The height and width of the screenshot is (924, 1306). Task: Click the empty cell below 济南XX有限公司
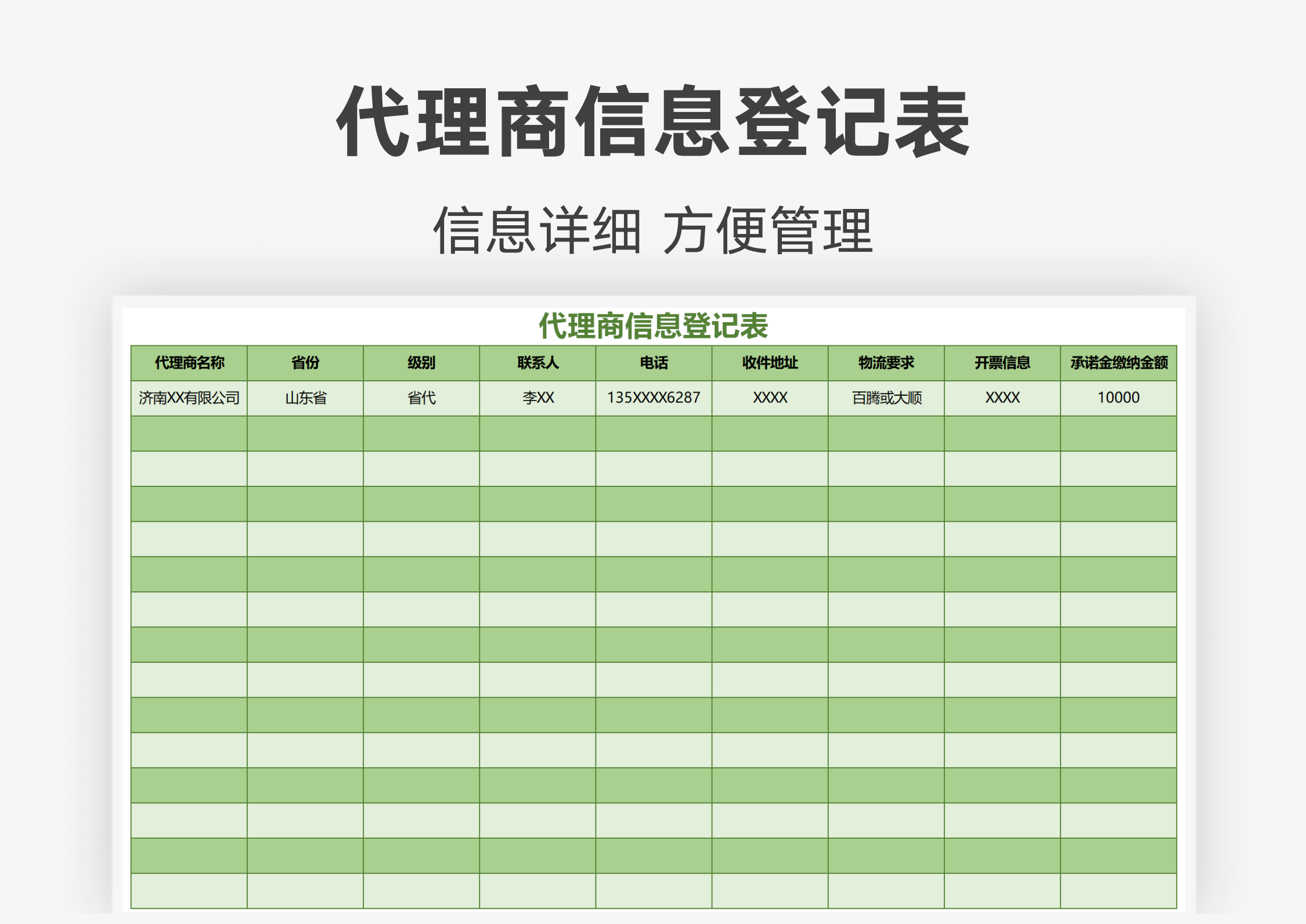coord(190,434)
